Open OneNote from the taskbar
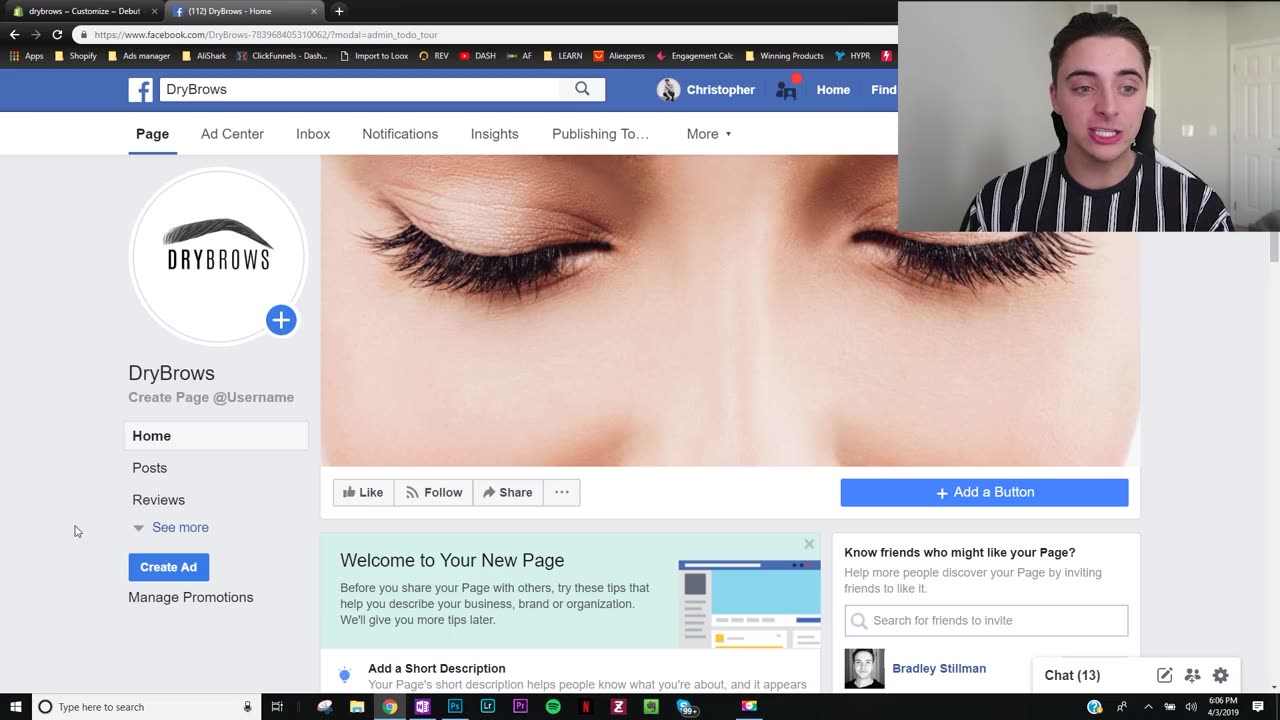 (x=422, y=707)
